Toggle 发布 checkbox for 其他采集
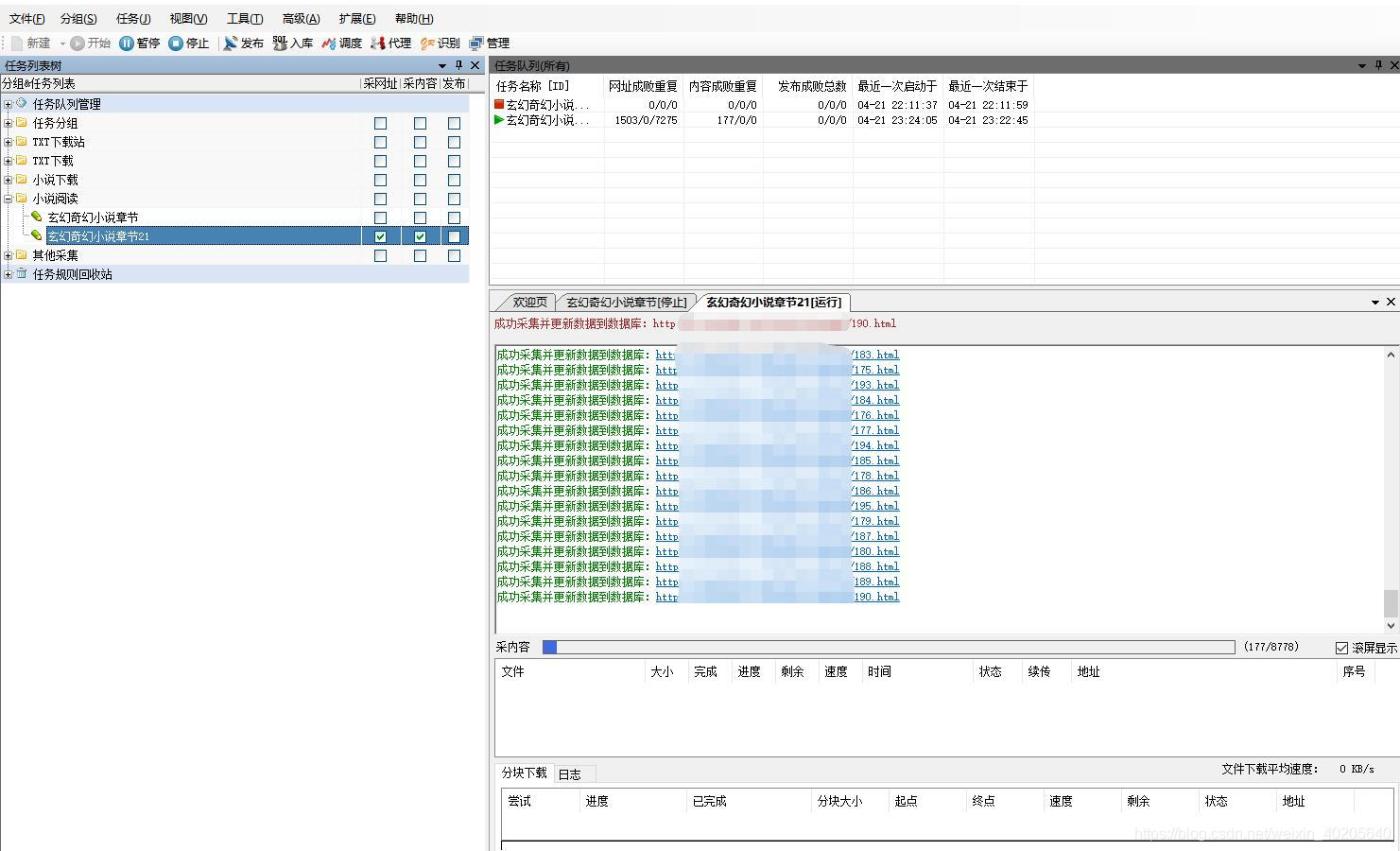This screenshot has width=1400, height=851. (454, 255)
